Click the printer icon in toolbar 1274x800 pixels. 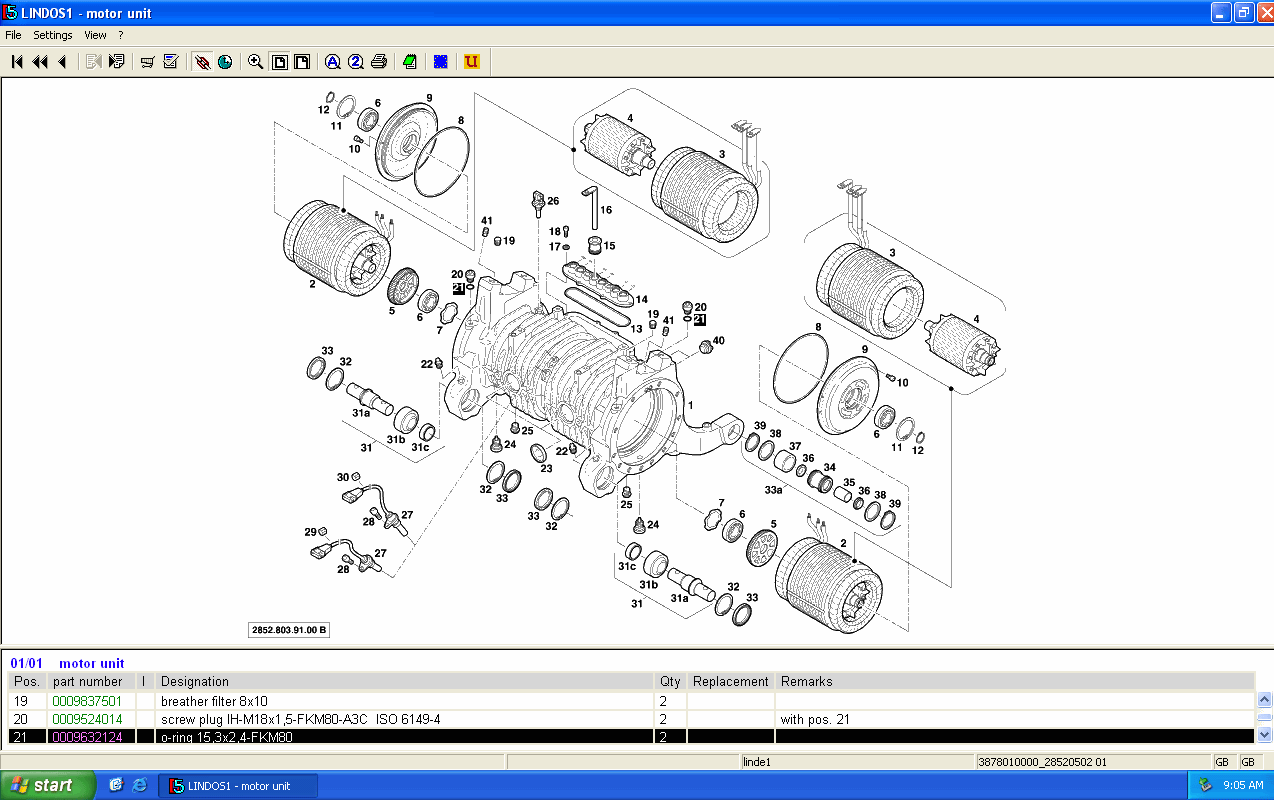[379, 62]
